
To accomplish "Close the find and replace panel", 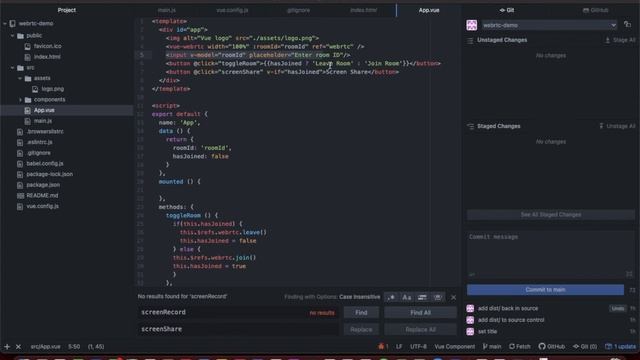I will pyautogui.click(x=453, y=297).
